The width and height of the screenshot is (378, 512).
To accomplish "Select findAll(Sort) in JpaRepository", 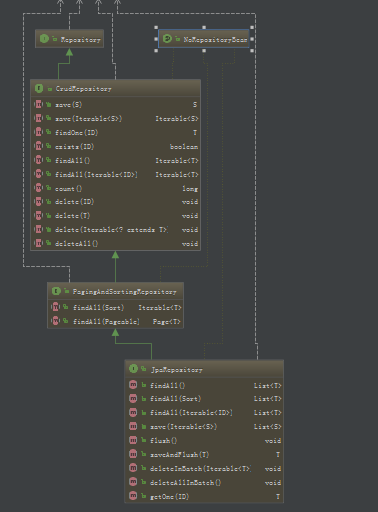I will pyautogui.click(x=204, y=398).
